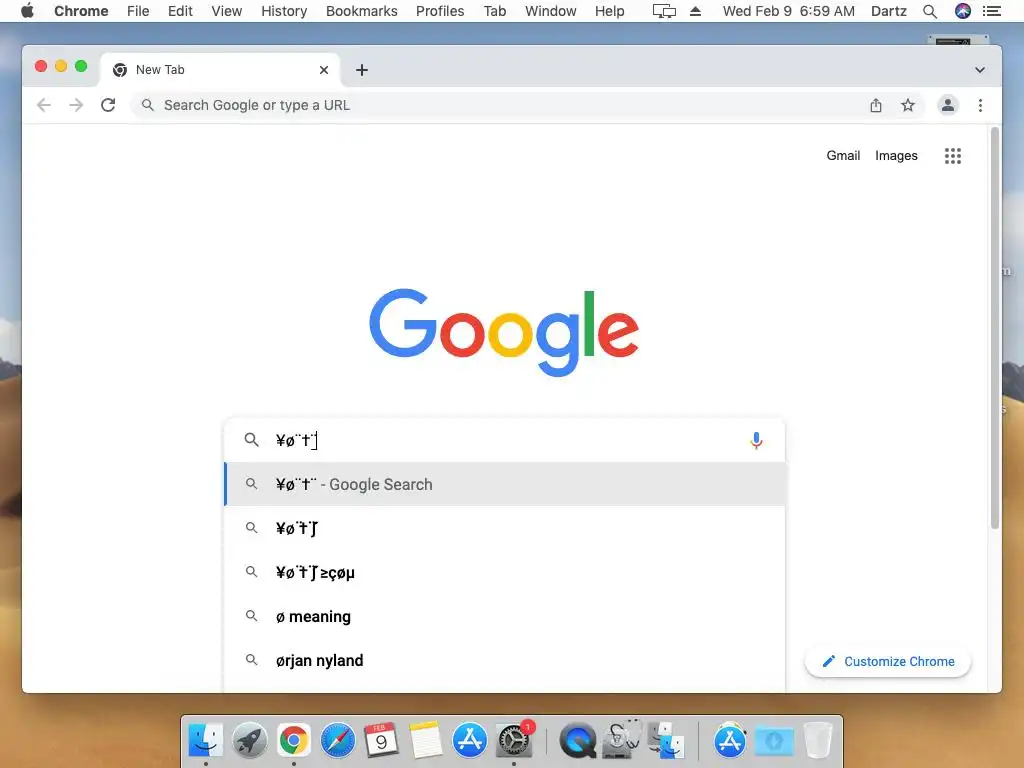Open the Profiles menu
The width and height of the screenshot is (1024, 768).
(440, 11)
